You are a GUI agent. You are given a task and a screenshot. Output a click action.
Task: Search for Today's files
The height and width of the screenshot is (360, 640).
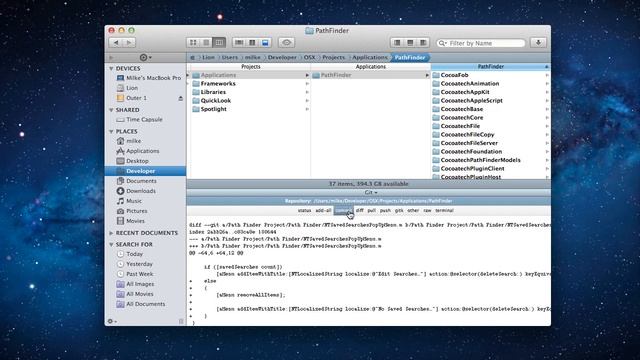[130, 254]
